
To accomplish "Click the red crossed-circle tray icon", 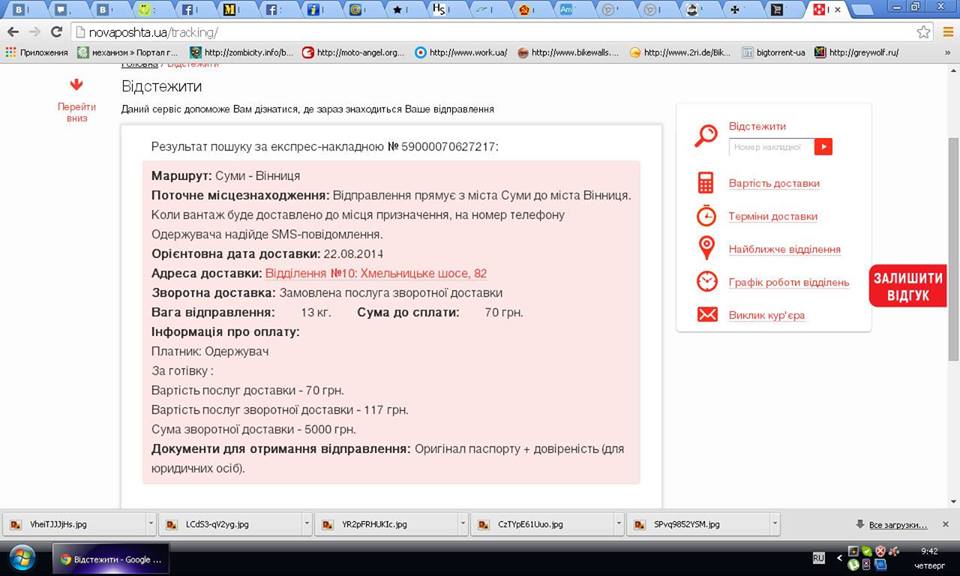I will tap(880, 551).
